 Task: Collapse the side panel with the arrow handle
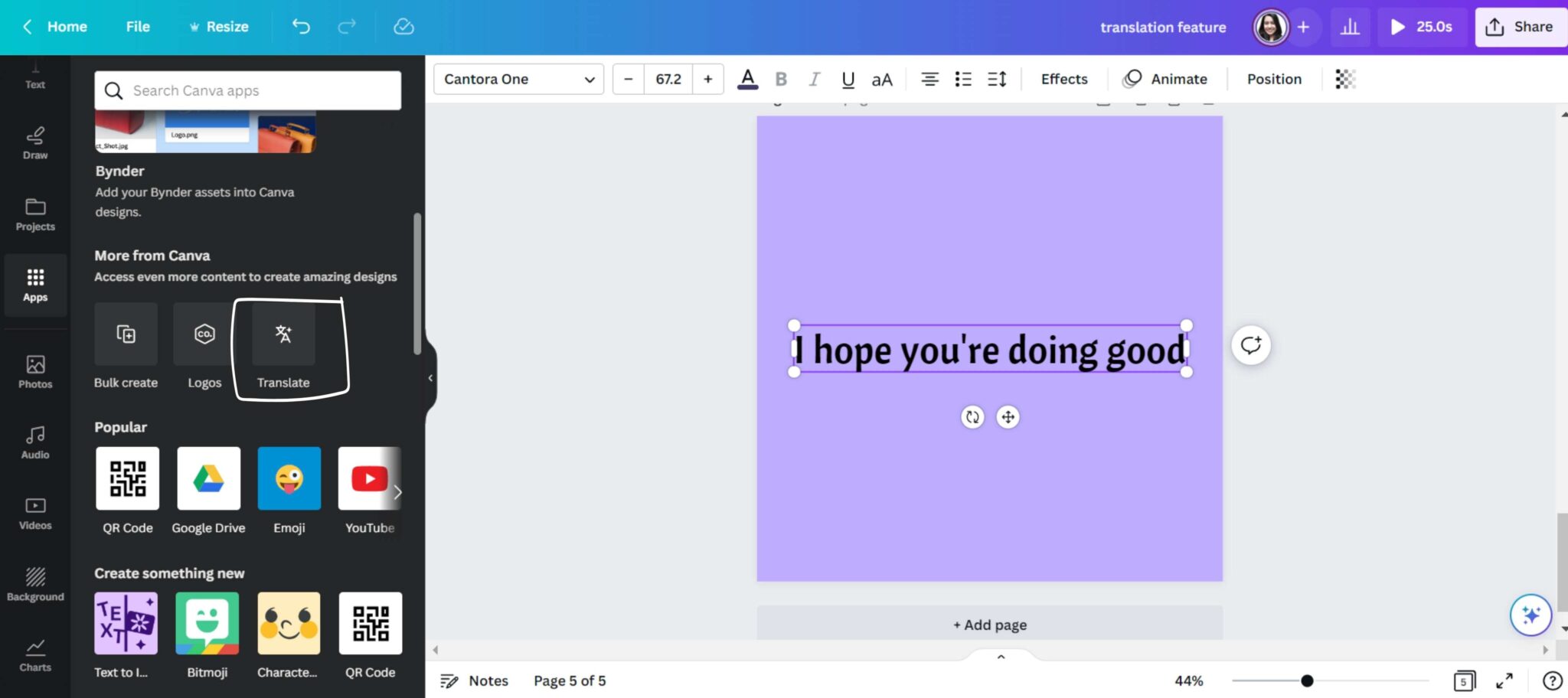coord(430,378)
